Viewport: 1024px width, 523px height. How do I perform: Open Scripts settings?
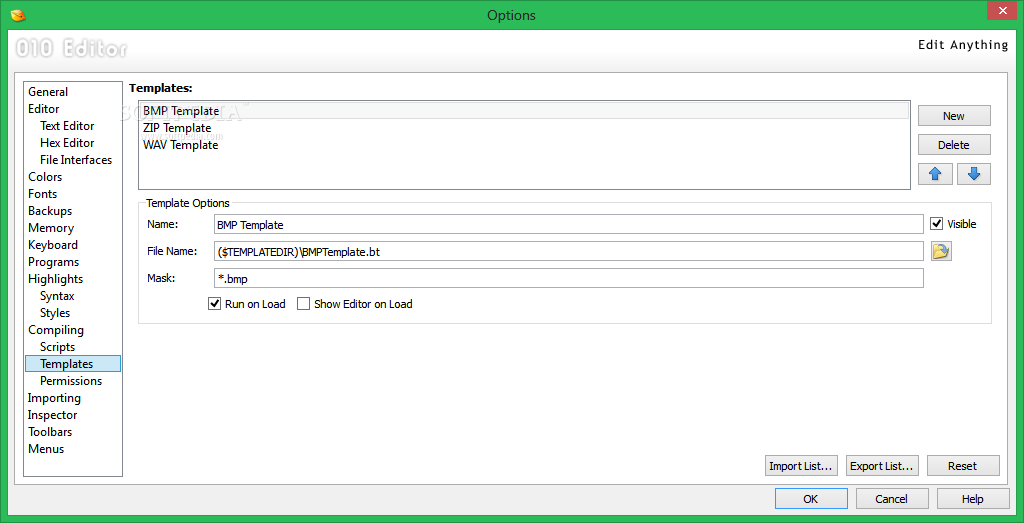tap(57, 347)
